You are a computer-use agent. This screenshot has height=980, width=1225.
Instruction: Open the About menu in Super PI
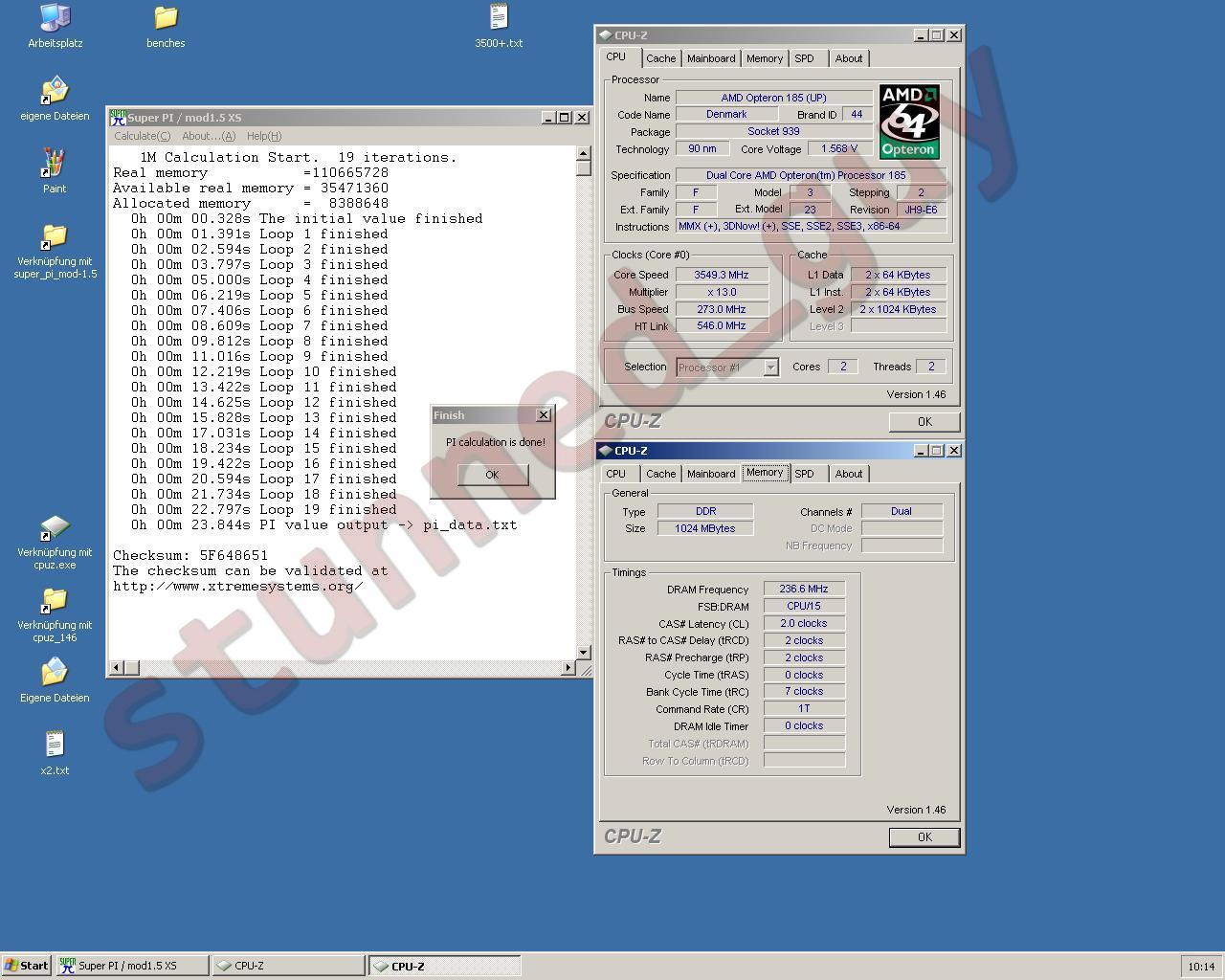[x=209, y=136]
